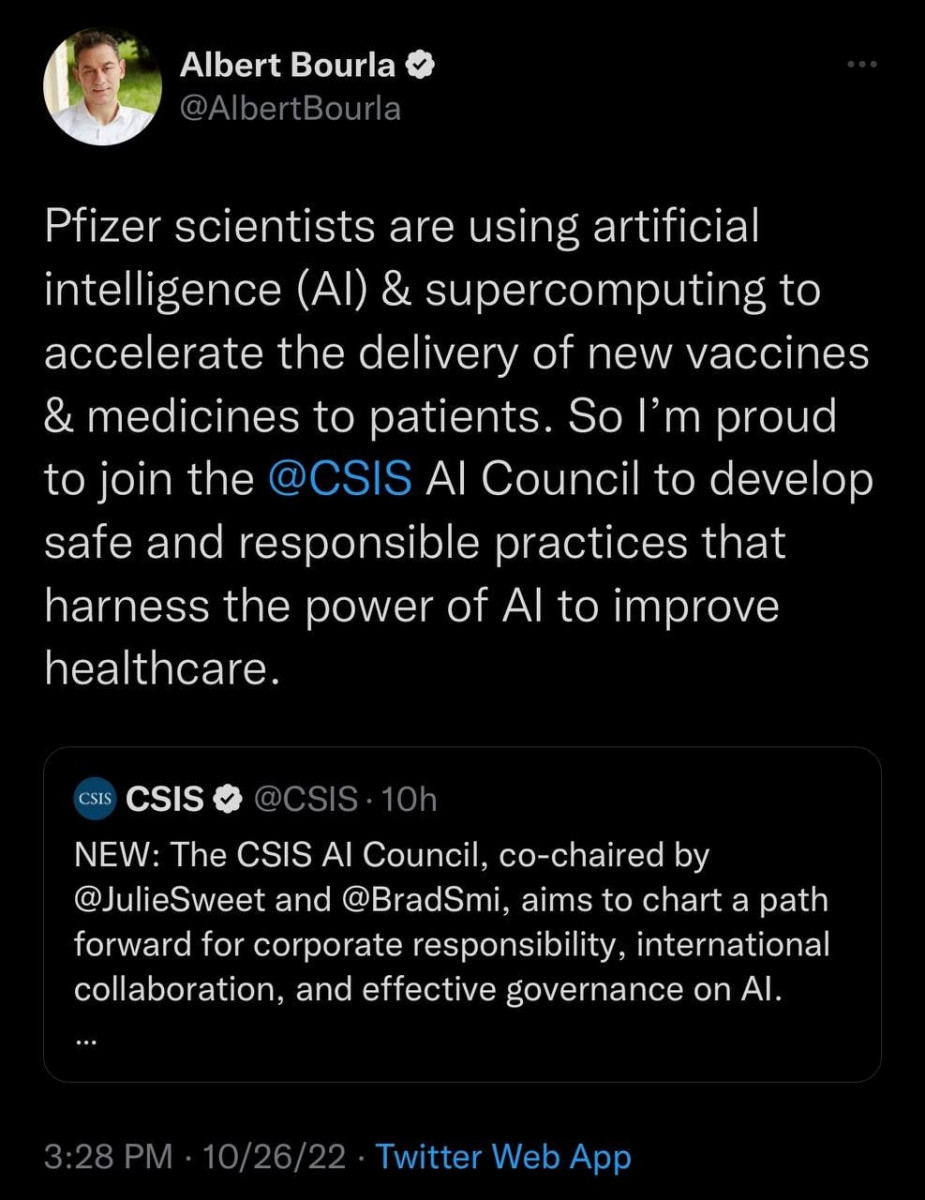This screenshot has width=925, height=1200.
Task: Open Albert Bourla's profile picture
Action: (x=103, y=86)
